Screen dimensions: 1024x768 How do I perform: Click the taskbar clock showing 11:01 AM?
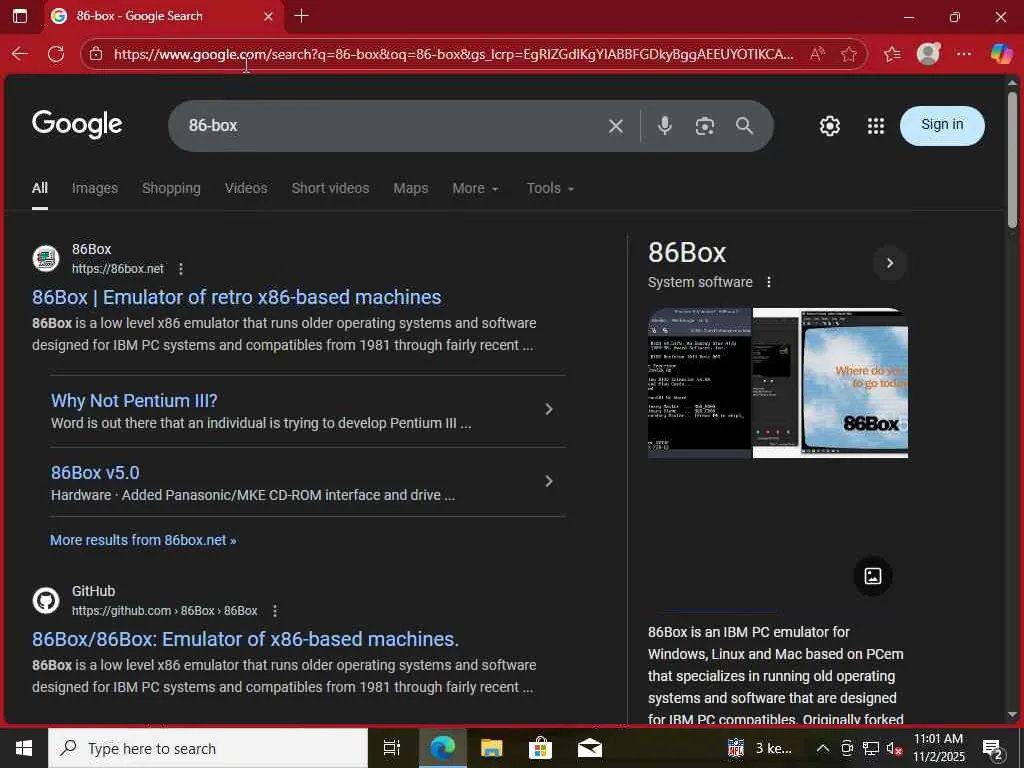pos(938,748)
